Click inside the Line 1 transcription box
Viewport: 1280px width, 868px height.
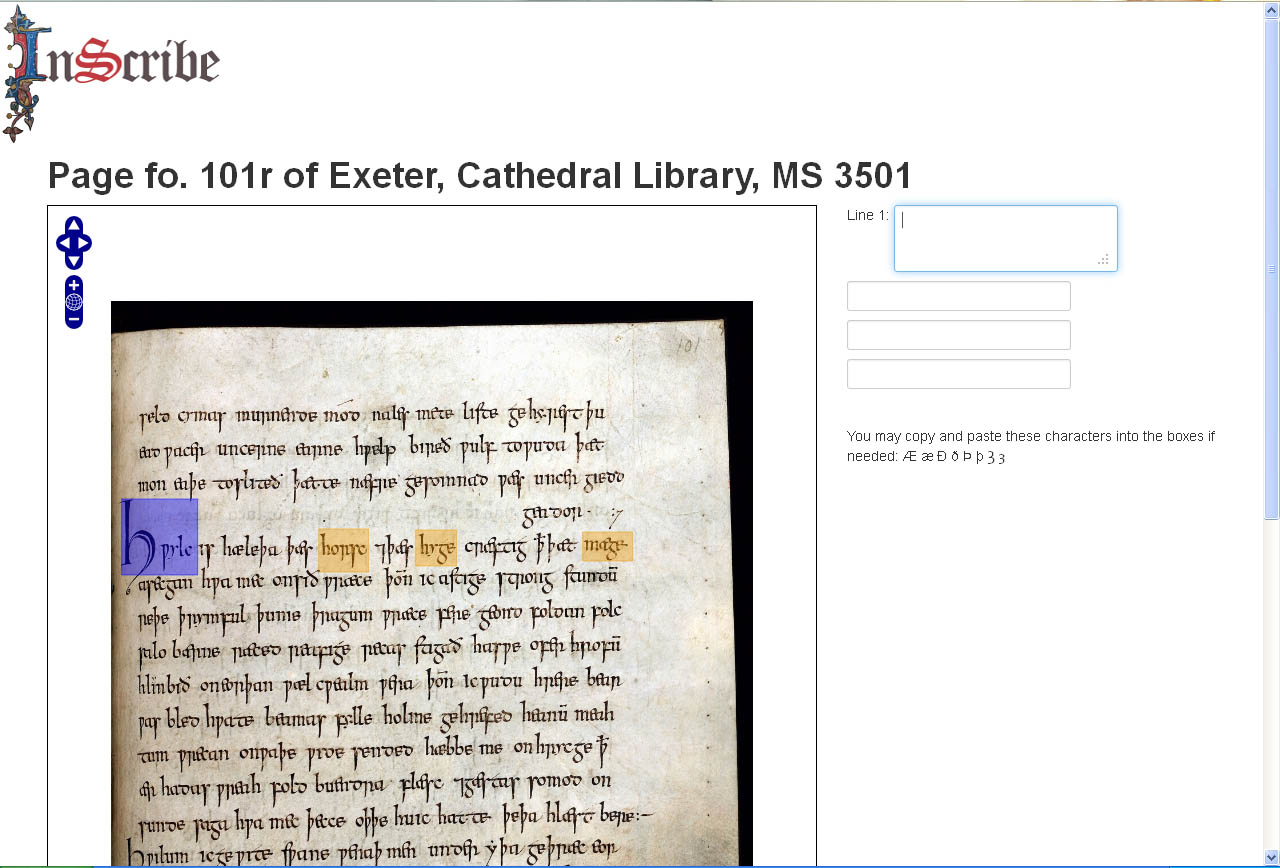coord(1004,237)
